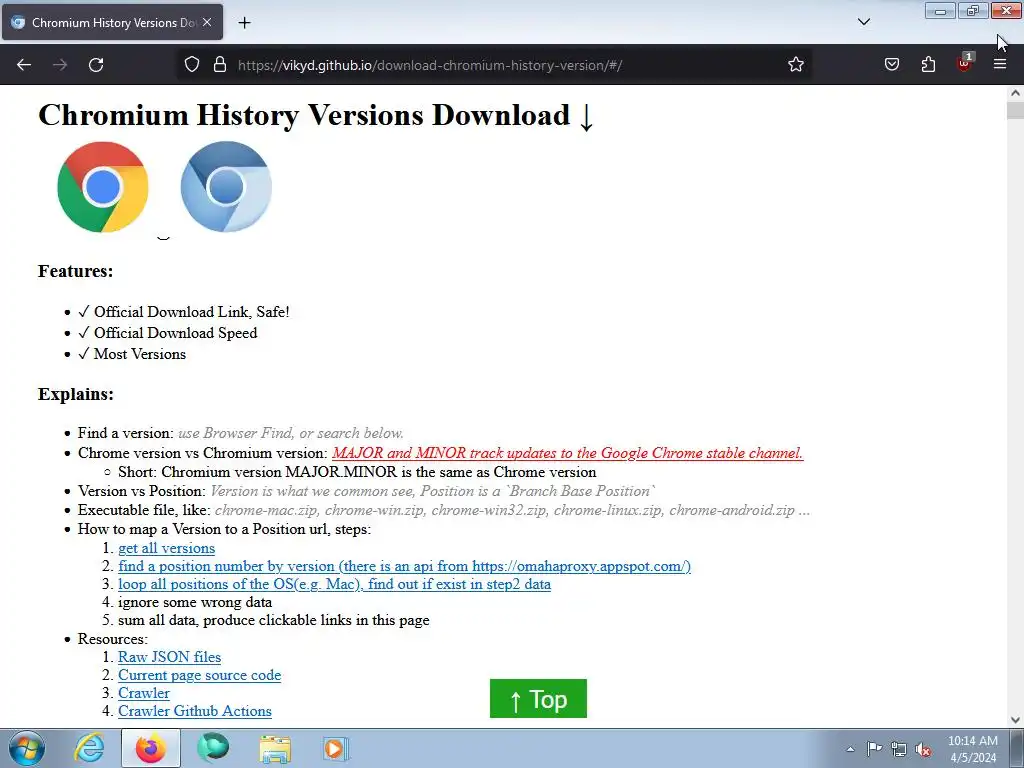
Task: Launch Internet Explorer from the taskbar
Action: (x=89, y=748)
